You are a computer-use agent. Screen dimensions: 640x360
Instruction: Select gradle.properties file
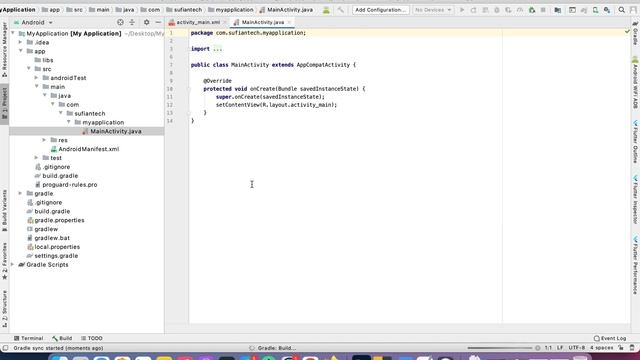tap(56, 220)
